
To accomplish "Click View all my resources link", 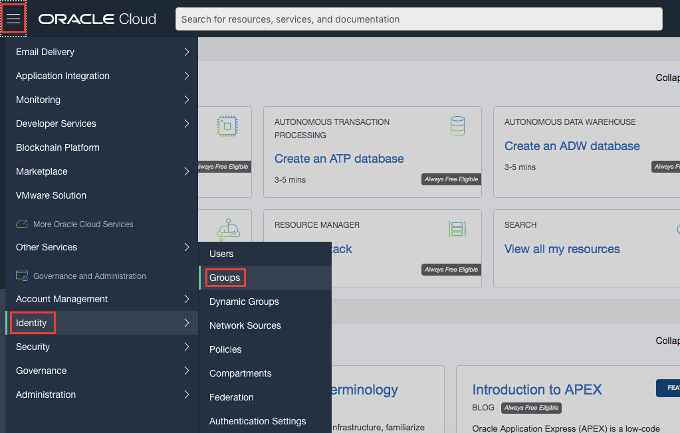I will point(562,249).
